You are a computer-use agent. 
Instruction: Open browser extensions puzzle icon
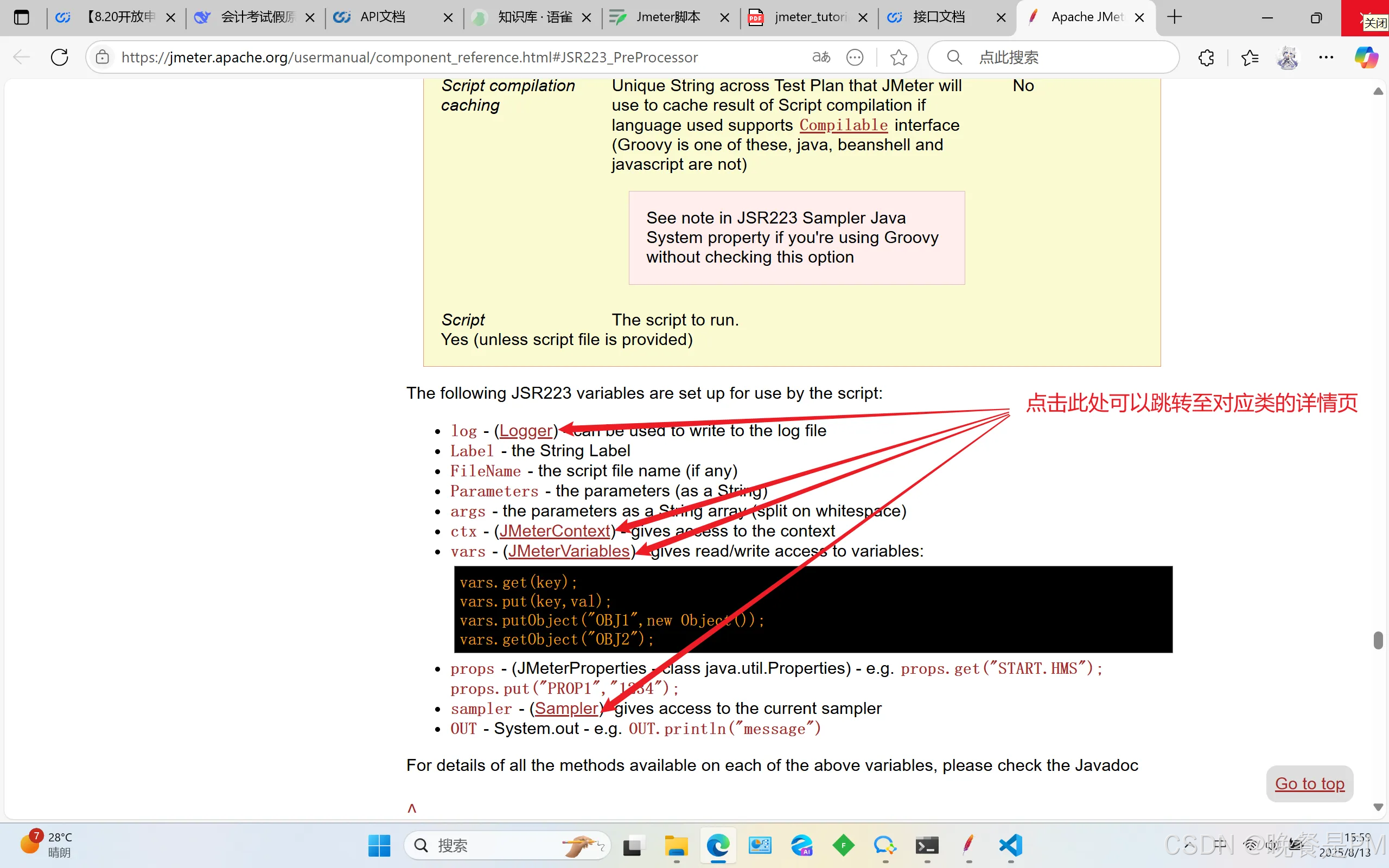point(1206,57)
